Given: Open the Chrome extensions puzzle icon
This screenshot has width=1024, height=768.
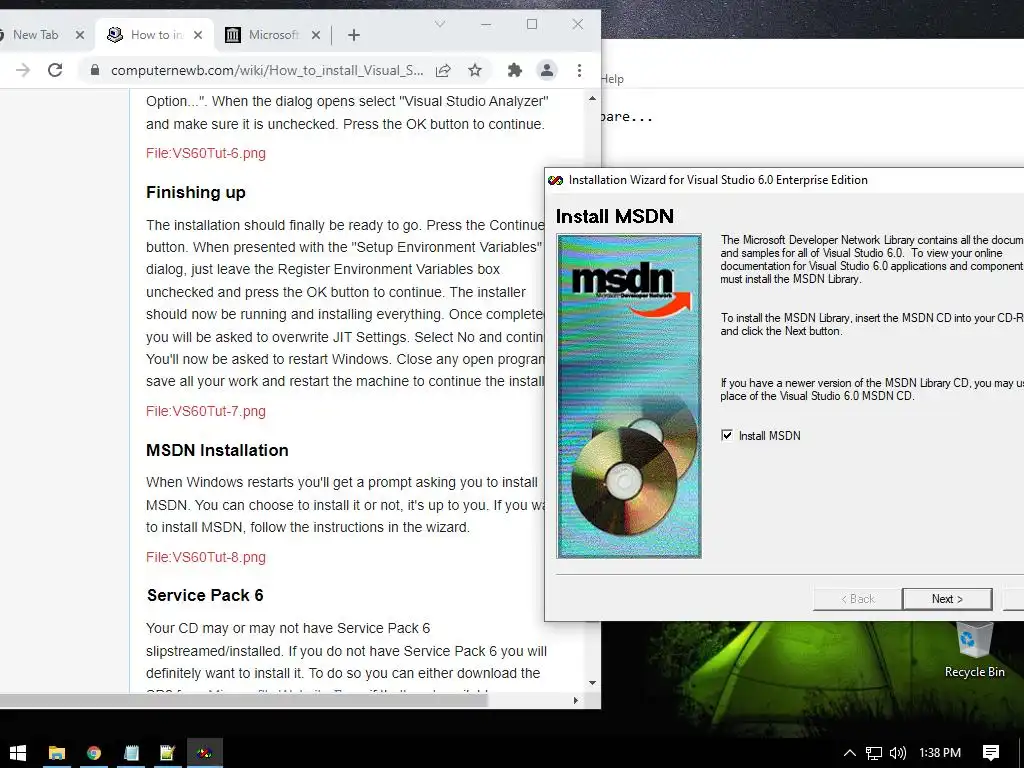Looking at the screenshot, I should pos(515,70).
